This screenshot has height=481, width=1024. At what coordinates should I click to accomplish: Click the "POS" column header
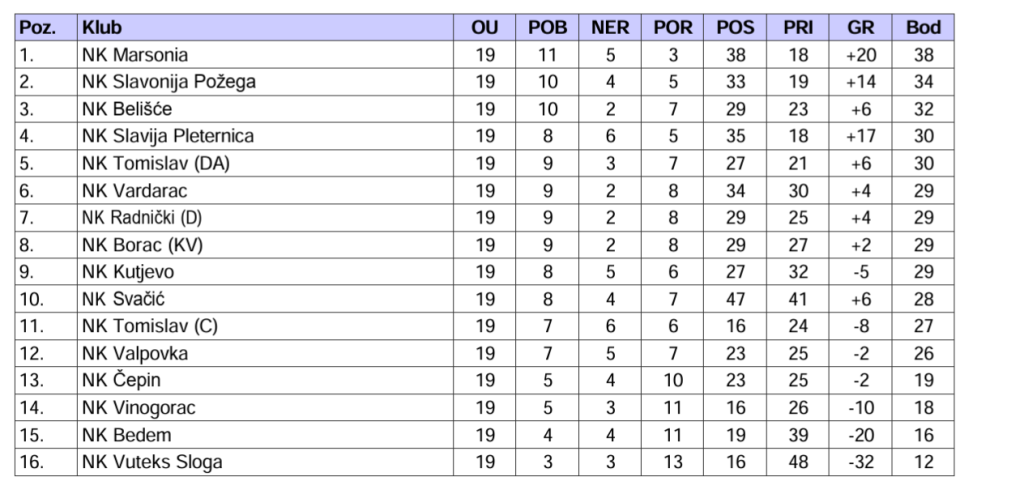tap(735, 28)
